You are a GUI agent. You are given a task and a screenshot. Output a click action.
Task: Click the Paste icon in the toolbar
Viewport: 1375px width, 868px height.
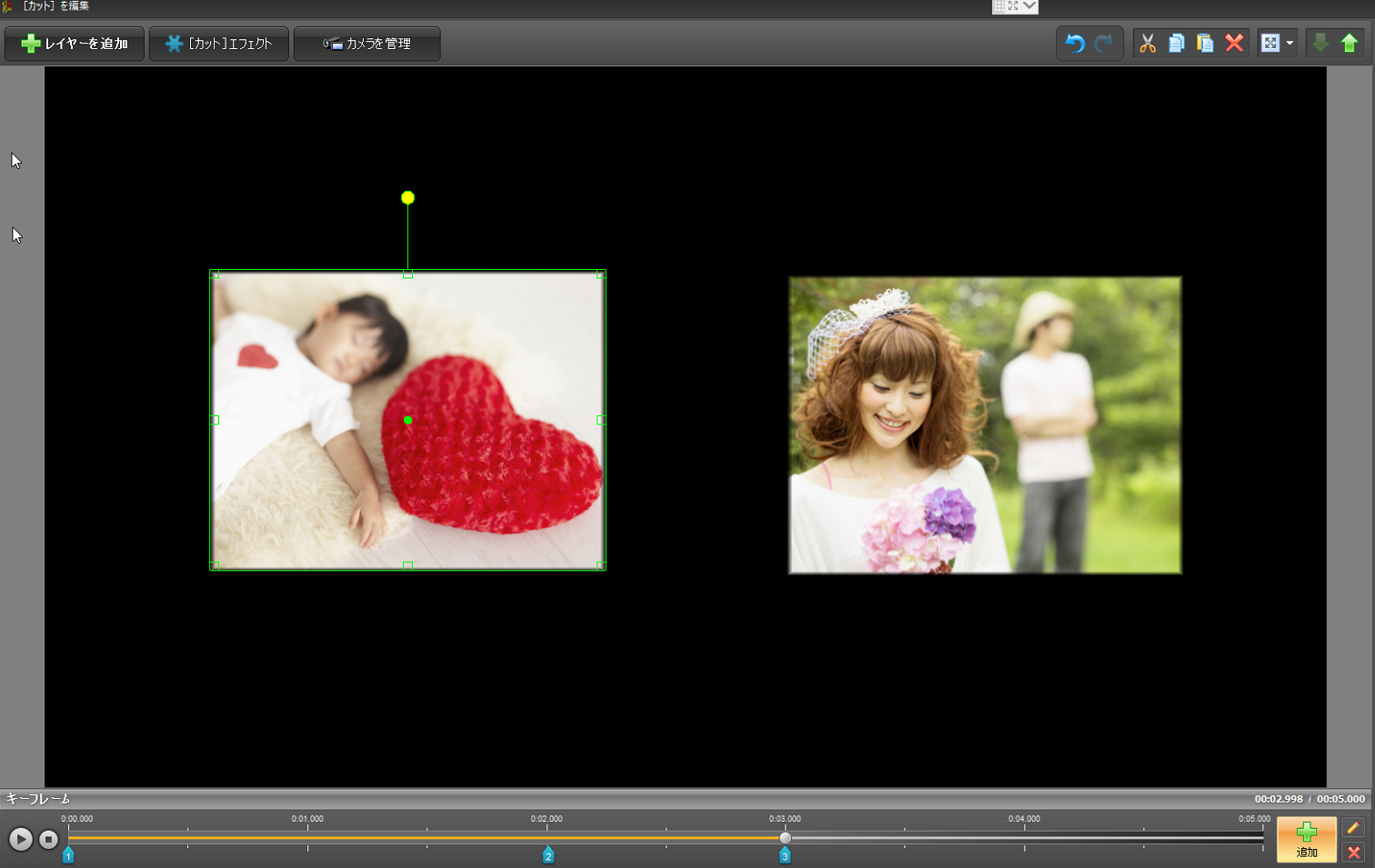tap(1203, 43)
